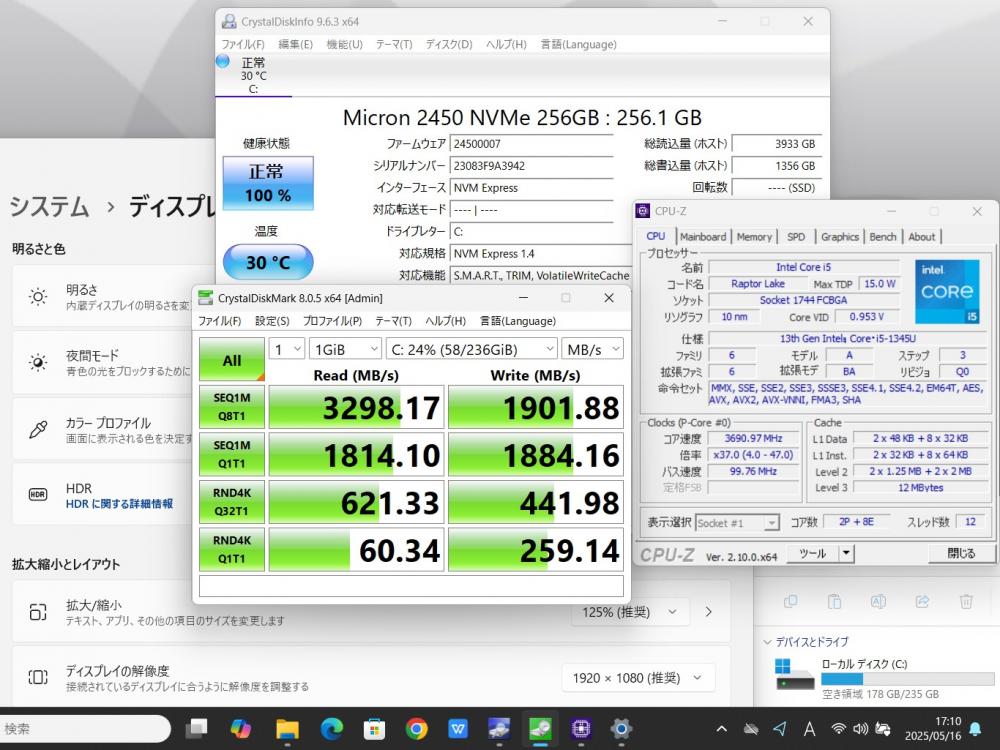Viewport: 1000px width, 750px height.
Task: Switch to CrystalDiskInfo taskbar icon
Action: click(499, 728)
